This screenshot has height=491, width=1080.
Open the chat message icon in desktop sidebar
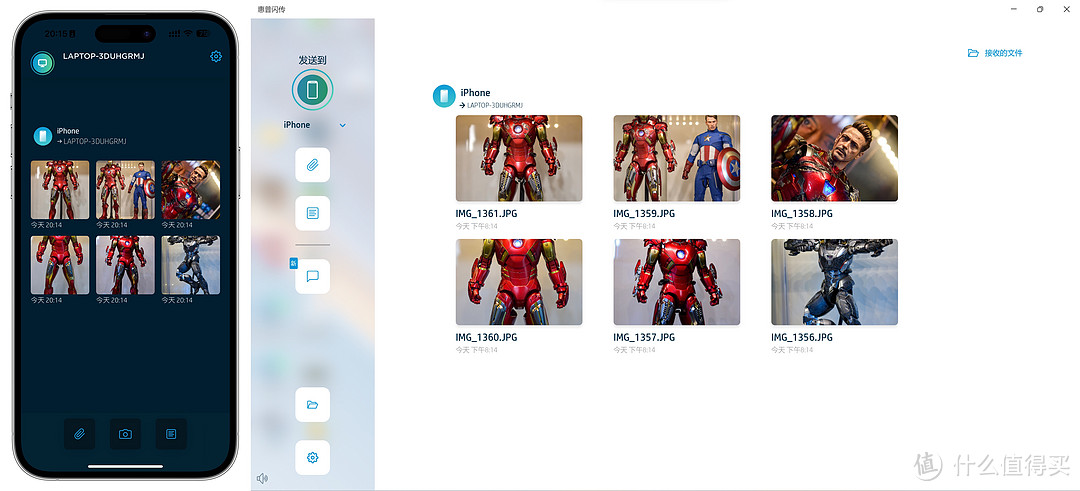(x=312, y=277)
